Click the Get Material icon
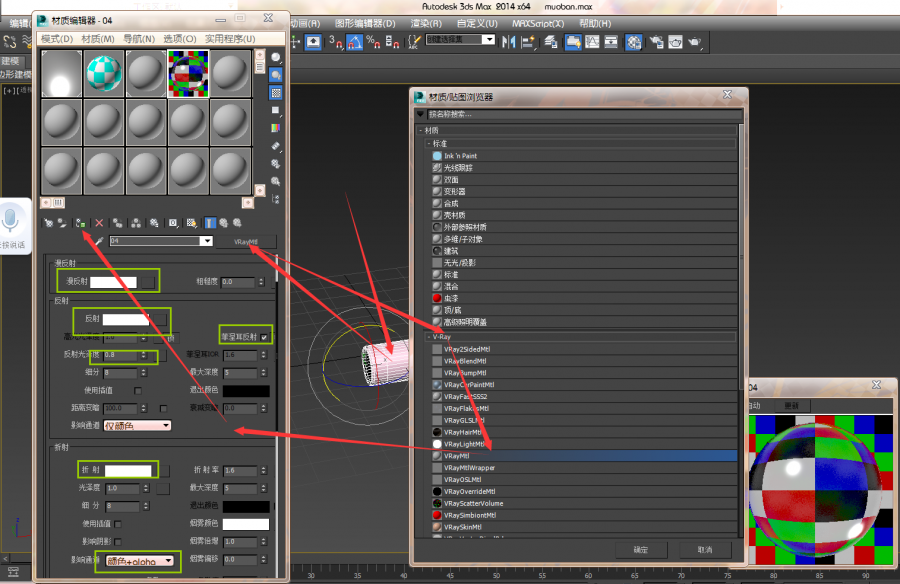 [x=48, y=222]
